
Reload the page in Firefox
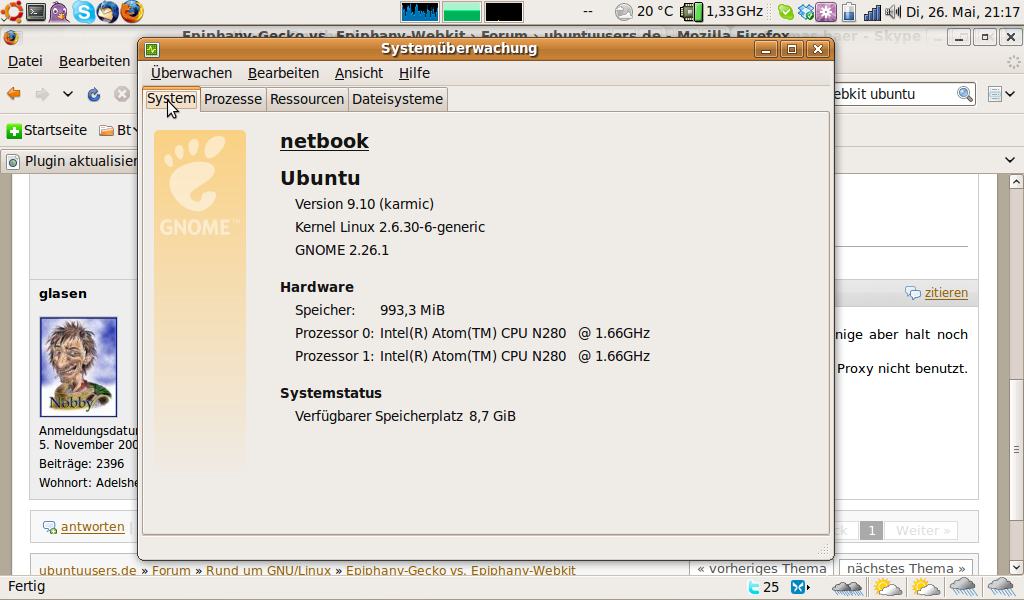coord(94,94)
